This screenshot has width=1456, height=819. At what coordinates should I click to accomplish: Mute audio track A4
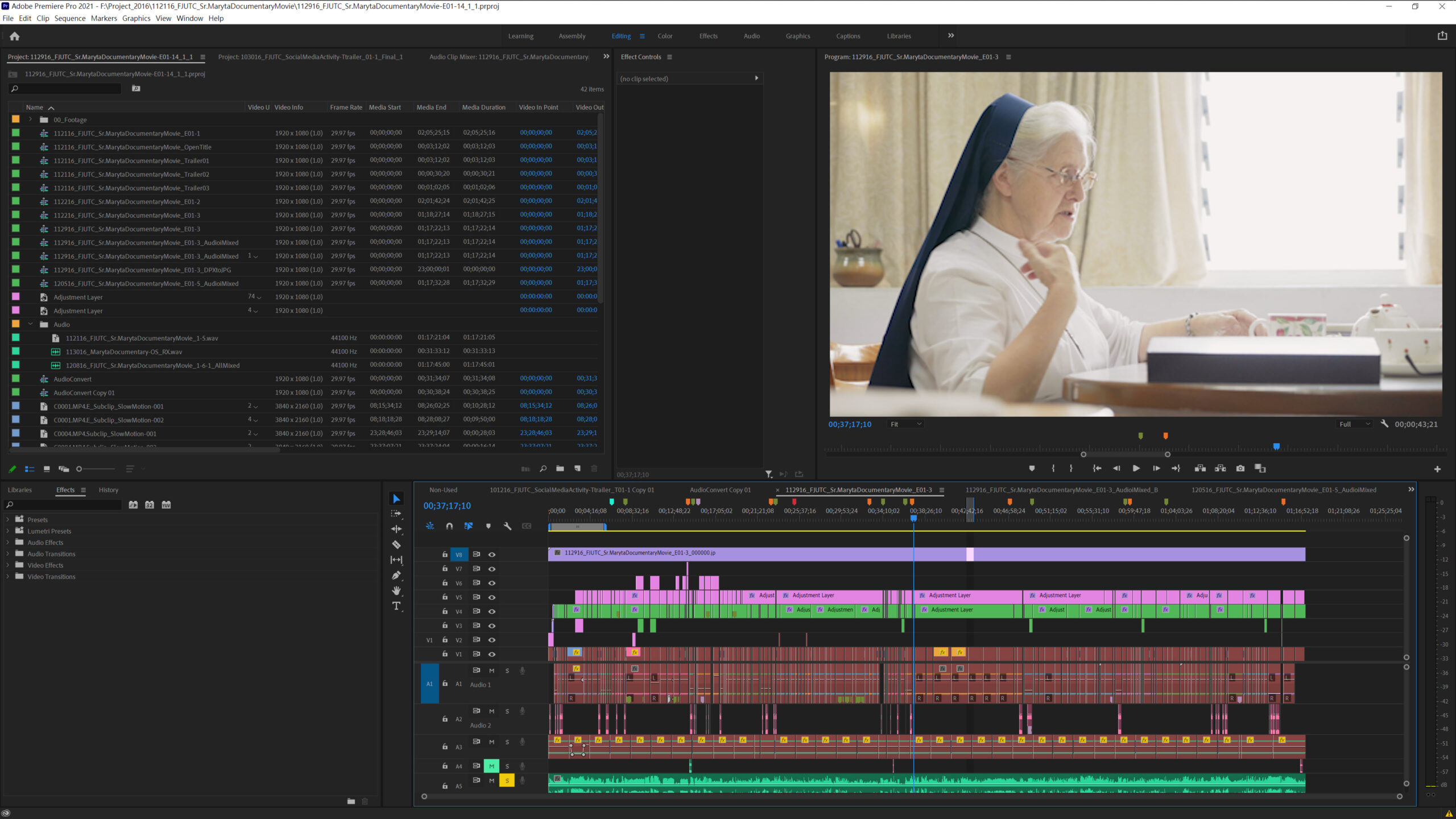491,766
